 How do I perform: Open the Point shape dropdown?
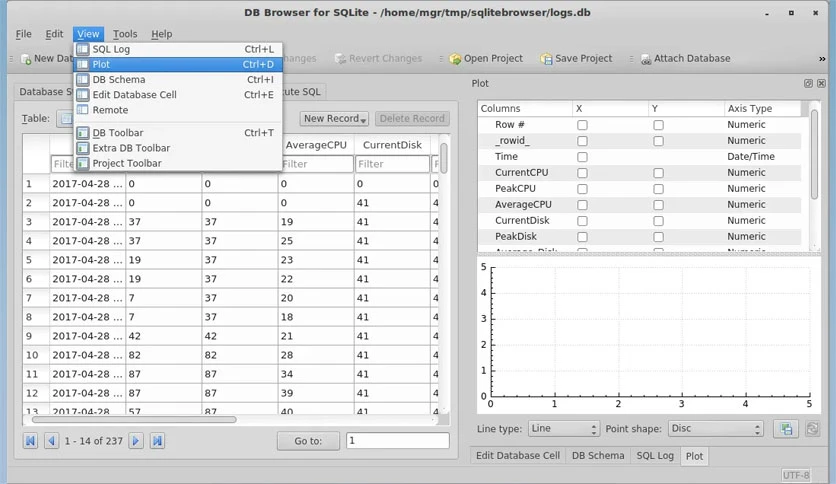coord(716,429)
